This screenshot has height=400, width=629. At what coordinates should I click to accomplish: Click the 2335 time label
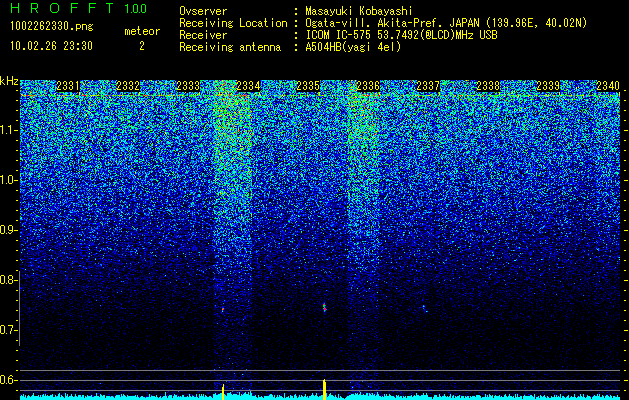[x=308, y=86]
